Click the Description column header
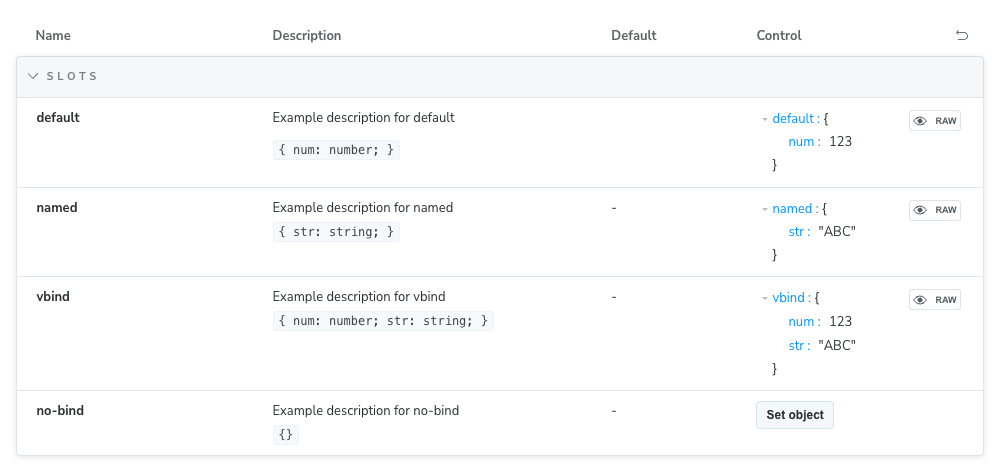1000x472 pixels. coord(307,36)
